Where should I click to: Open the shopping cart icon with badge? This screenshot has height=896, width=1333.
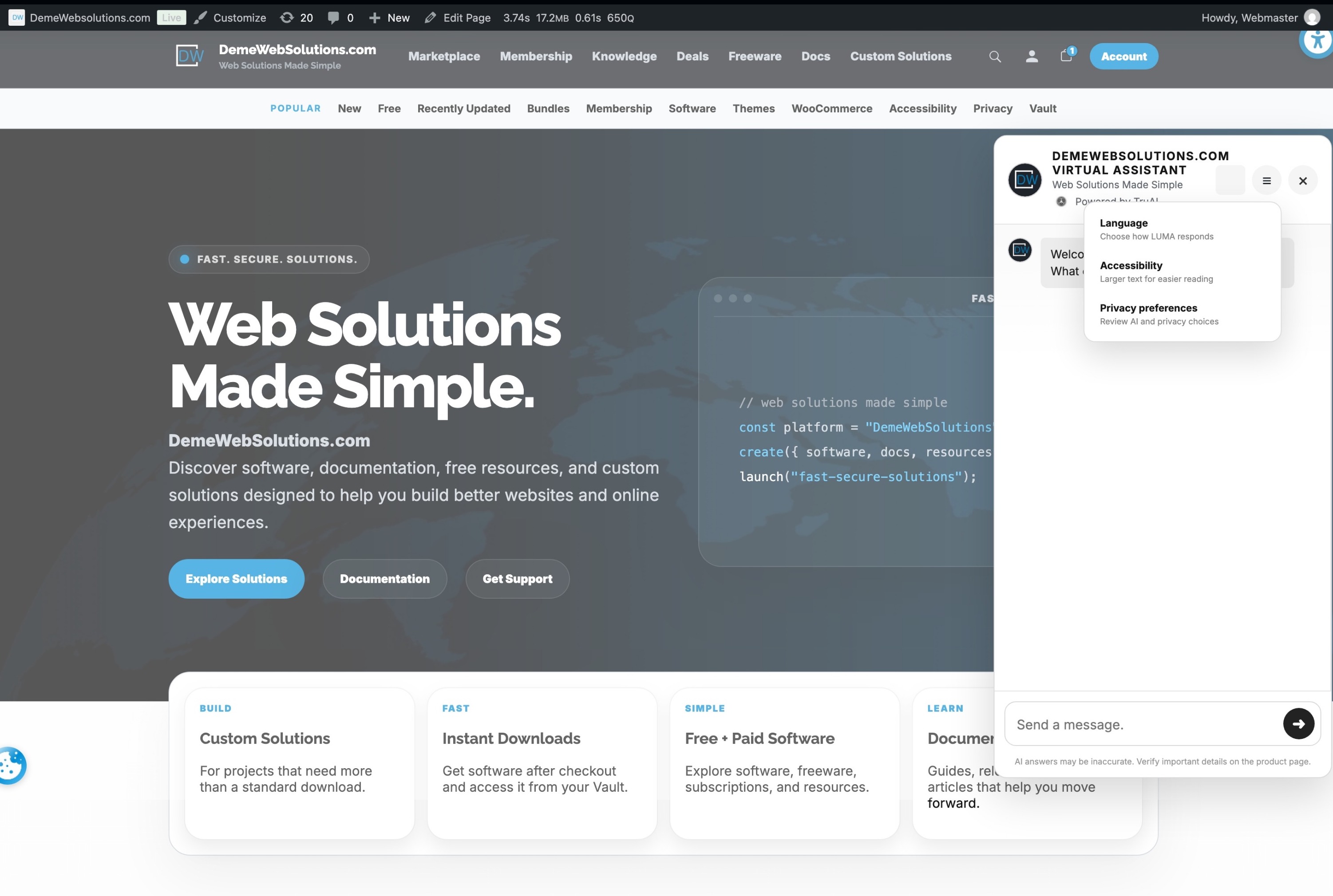(1067, 55)
